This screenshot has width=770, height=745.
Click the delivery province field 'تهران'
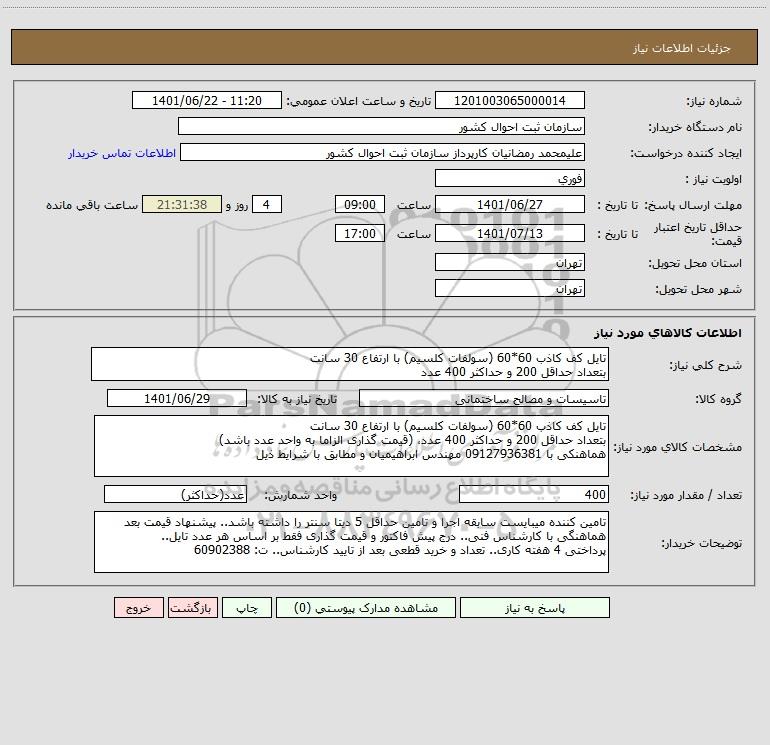pos(510,263)
